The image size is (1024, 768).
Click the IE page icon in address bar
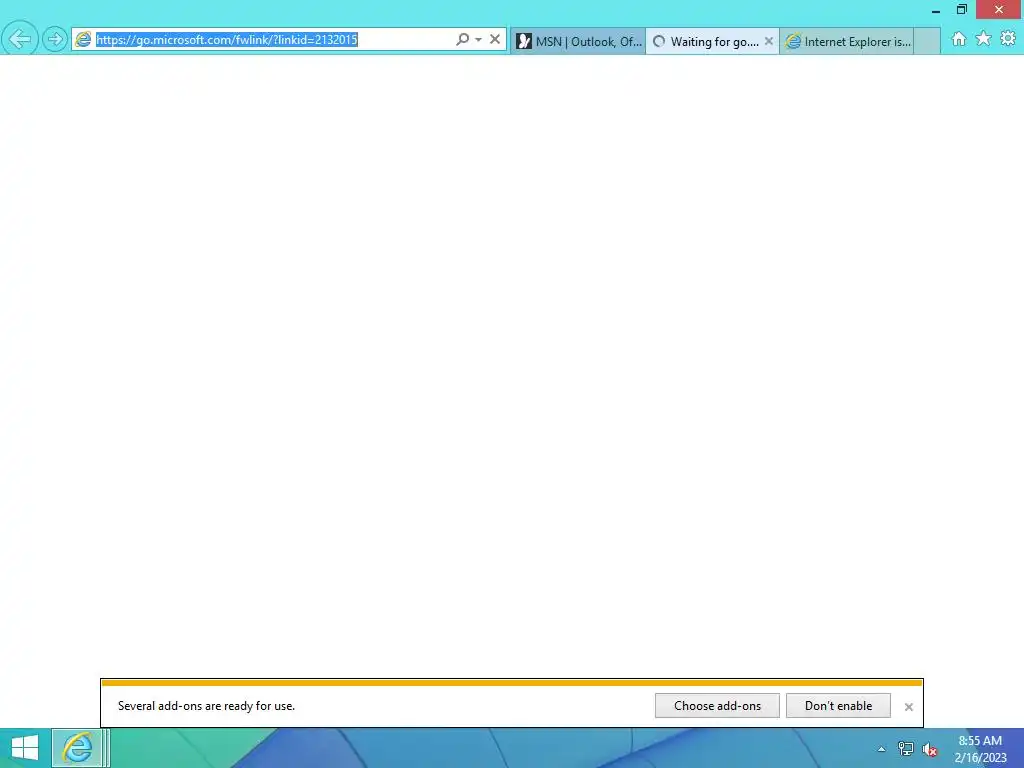tap(83, 40)
